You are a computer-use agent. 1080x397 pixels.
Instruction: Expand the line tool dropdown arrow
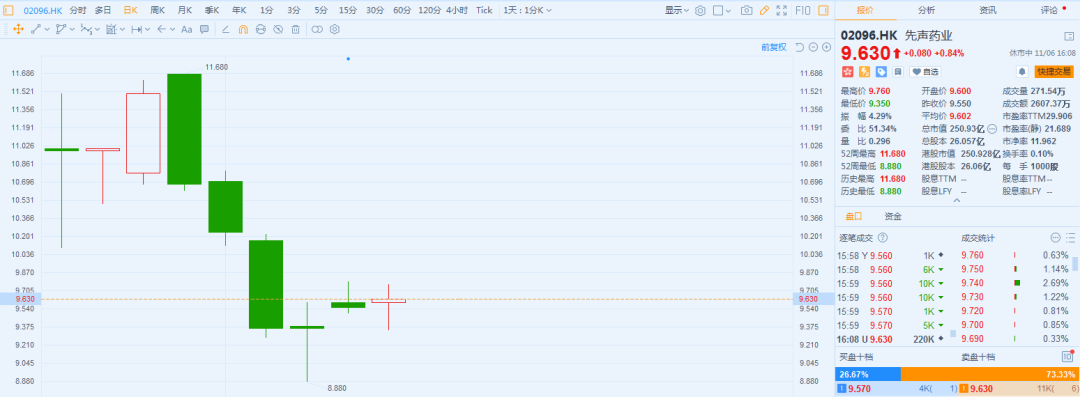pos(47,29)
